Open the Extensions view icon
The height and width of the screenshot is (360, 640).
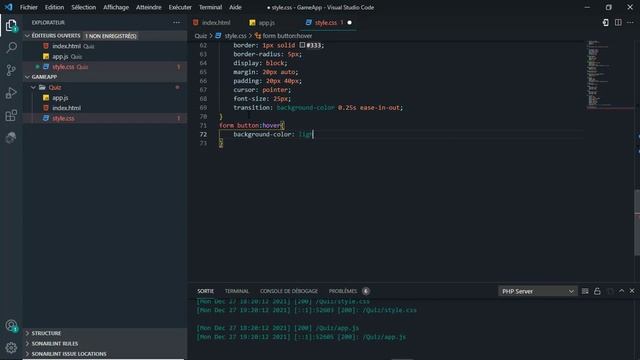coord(11,115)
